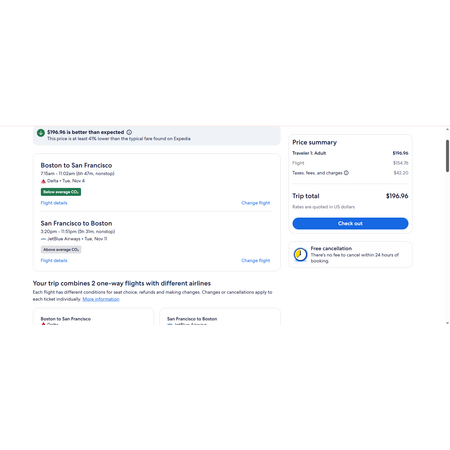Click the scrollbar down arrow
450x450 pixels.
(x=447, y=323)
